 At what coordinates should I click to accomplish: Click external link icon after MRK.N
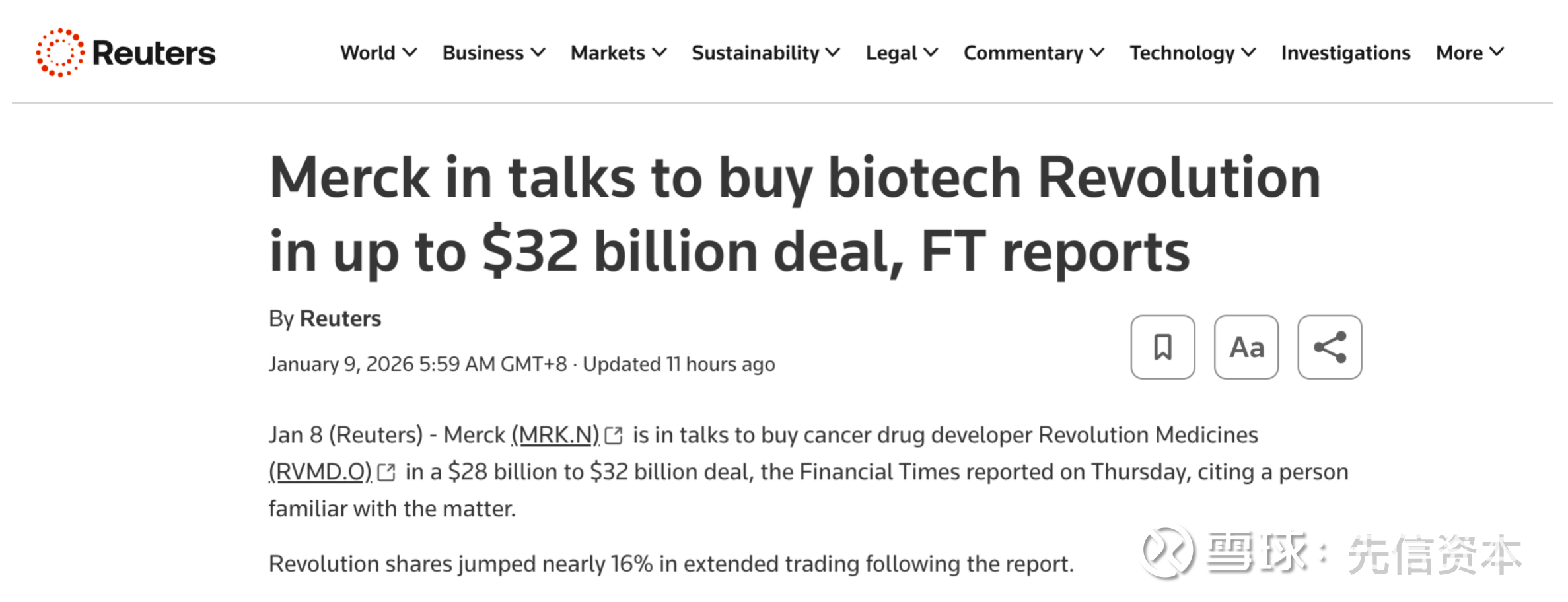click(614, 436)
